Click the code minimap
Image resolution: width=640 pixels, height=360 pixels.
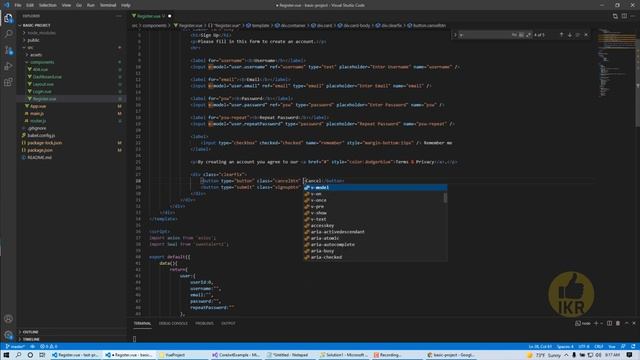616,63
